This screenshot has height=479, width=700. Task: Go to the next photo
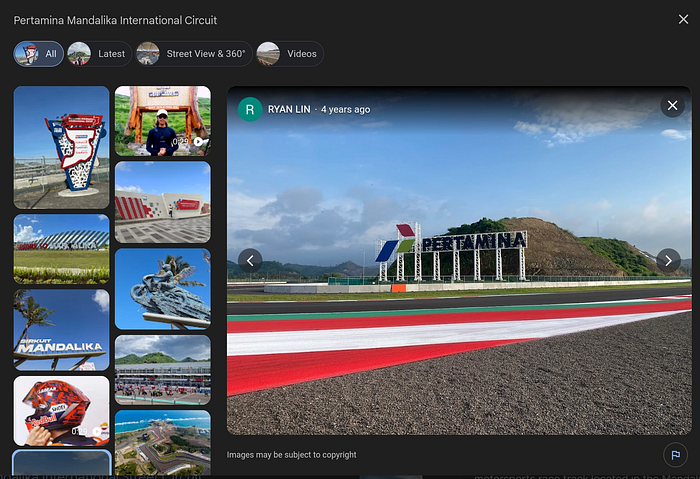click(668, 261)
